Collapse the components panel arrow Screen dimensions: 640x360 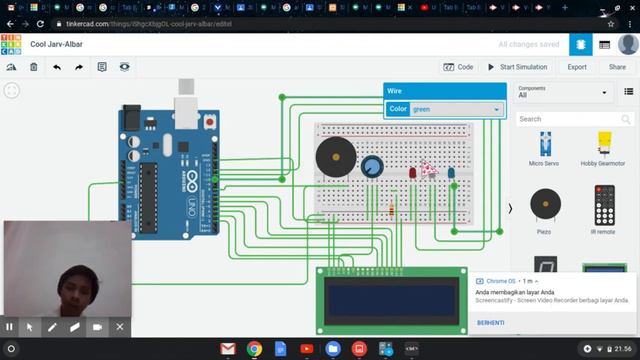click(x=510, y=209)
